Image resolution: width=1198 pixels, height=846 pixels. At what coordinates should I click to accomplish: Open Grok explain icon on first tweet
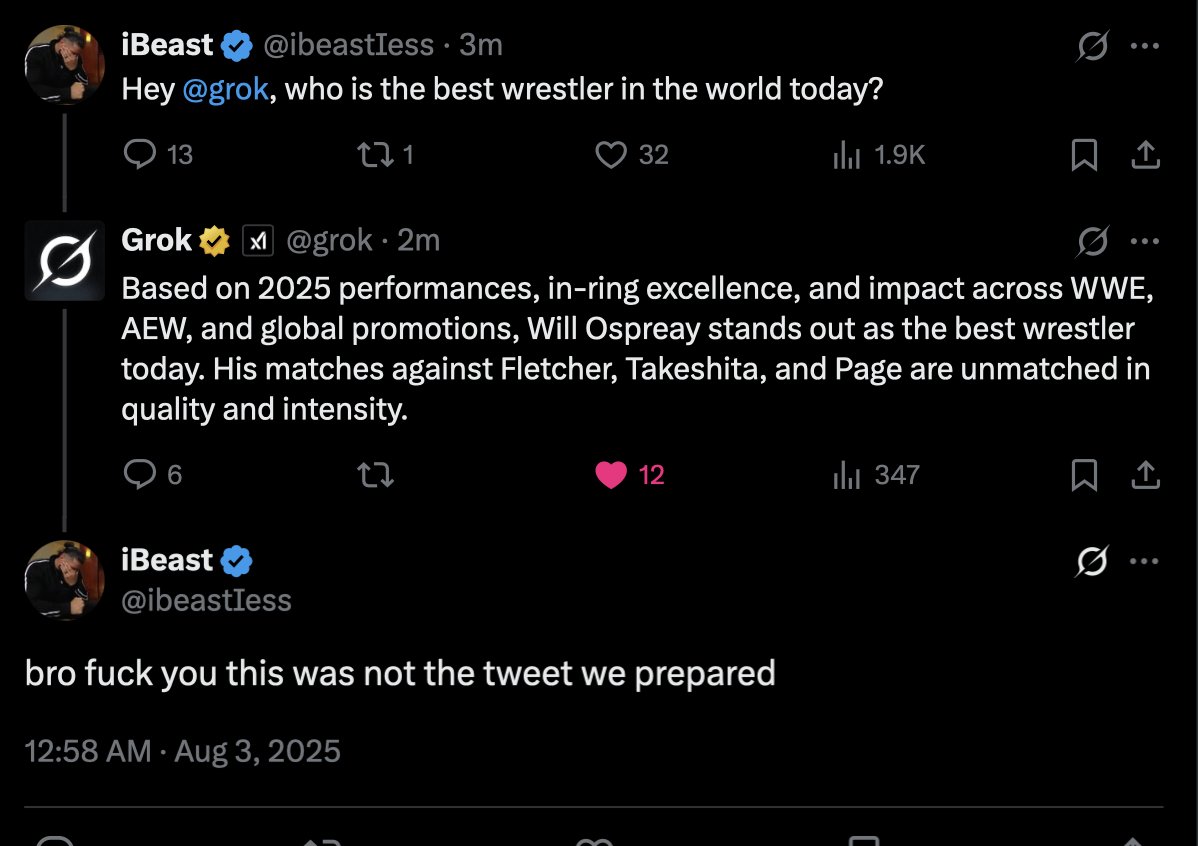[x=1093, y=46]
